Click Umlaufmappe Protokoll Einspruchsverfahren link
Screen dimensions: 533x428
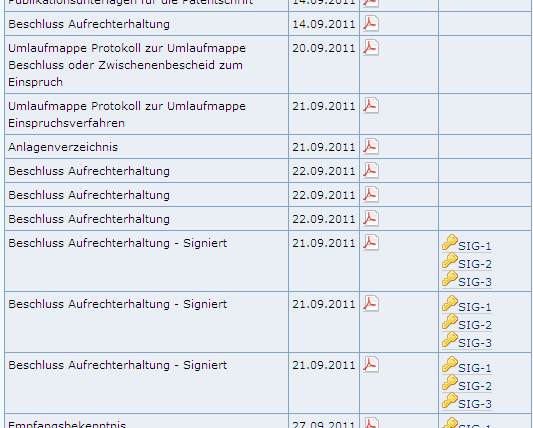click(127, 114)
